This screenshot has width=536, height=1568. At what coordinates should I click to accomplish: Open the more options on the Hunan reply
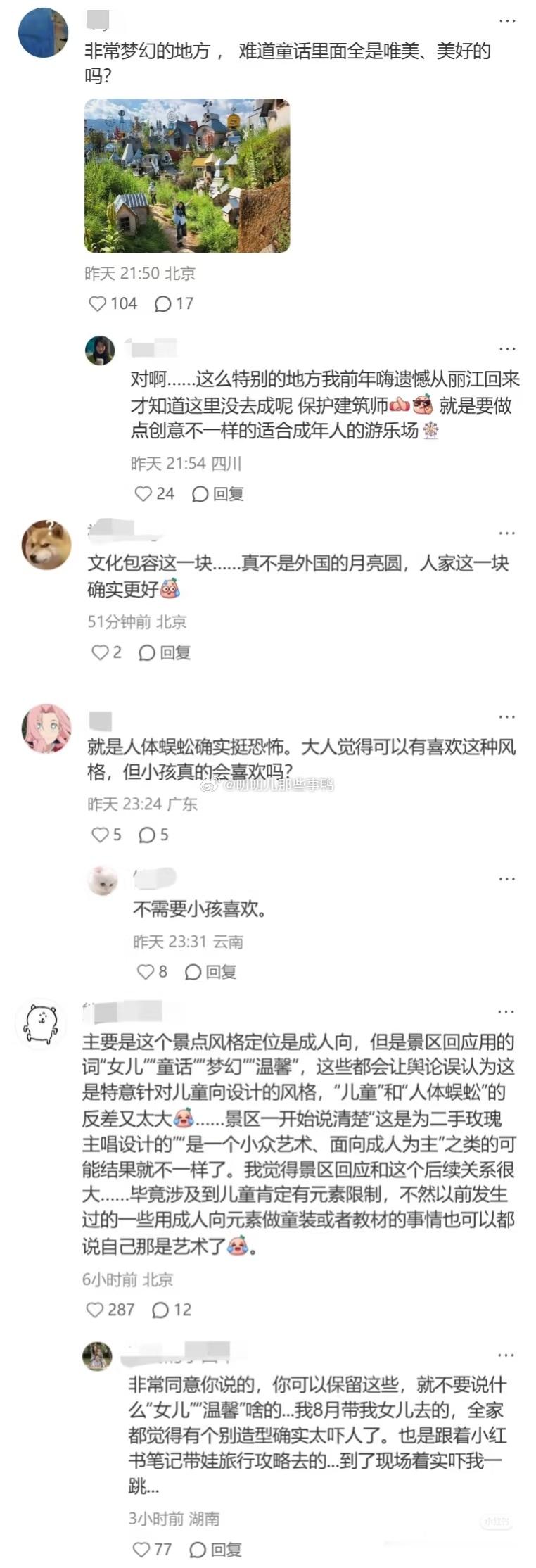point(507,1355)
